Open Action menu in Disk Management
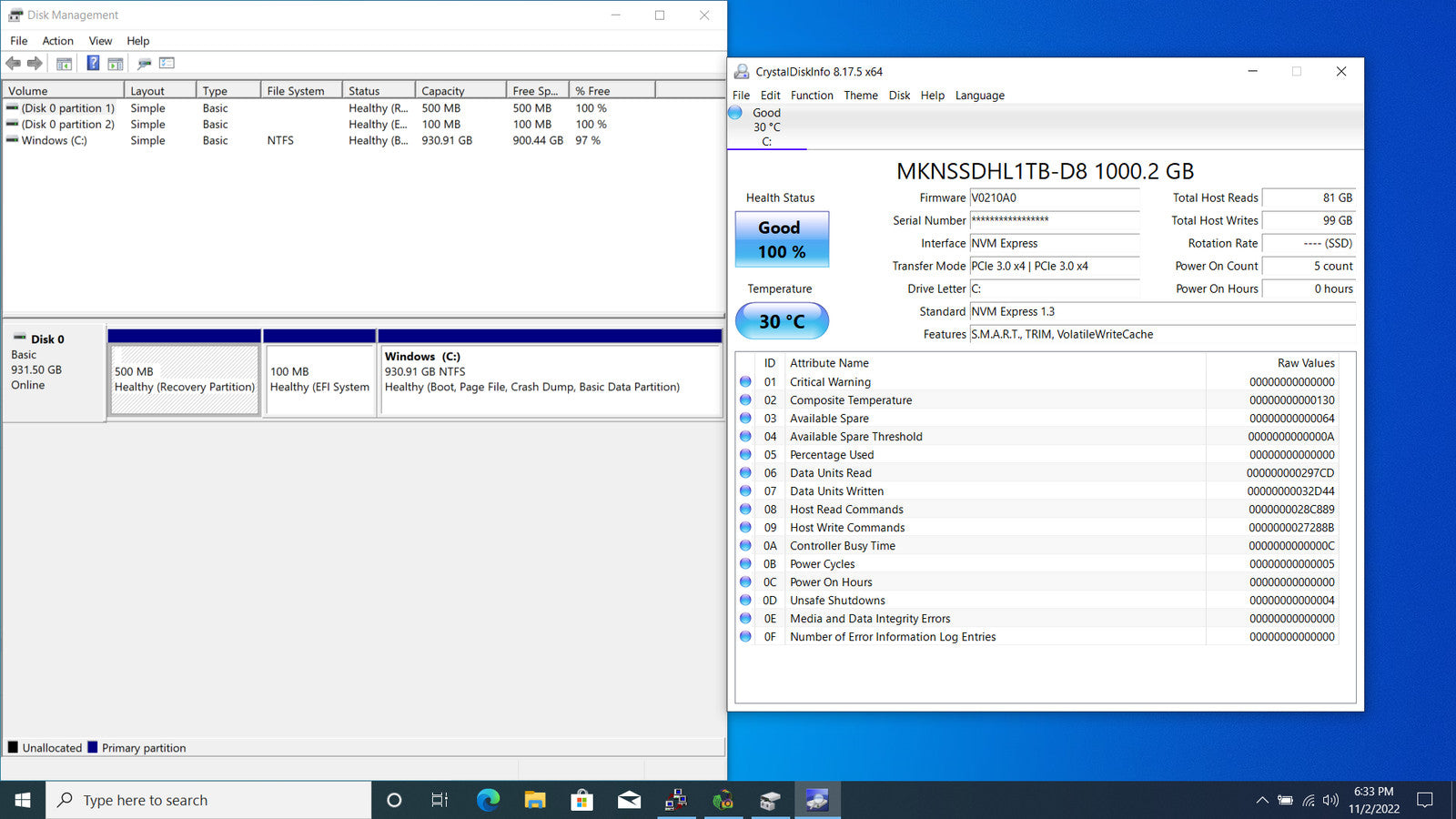1456x819 pixels. tap(57, 41)
